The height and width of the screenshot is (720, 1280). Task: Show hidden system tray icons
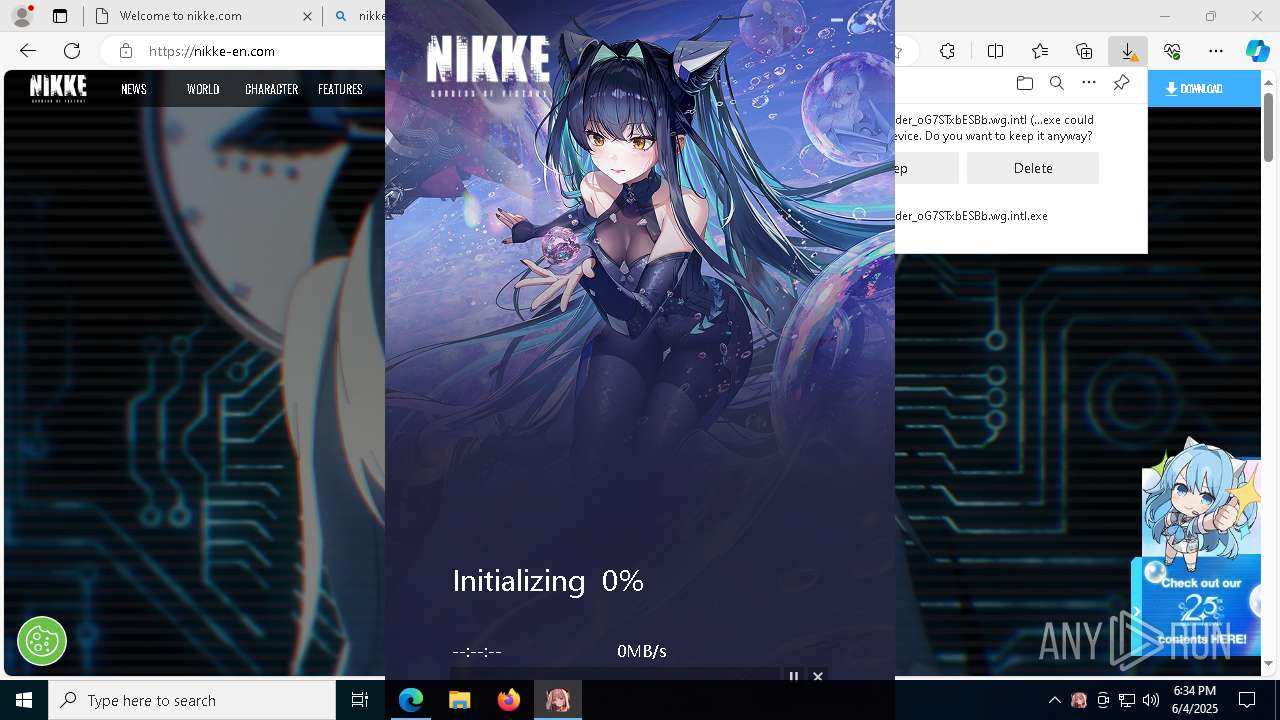[x=1054, y=700]
